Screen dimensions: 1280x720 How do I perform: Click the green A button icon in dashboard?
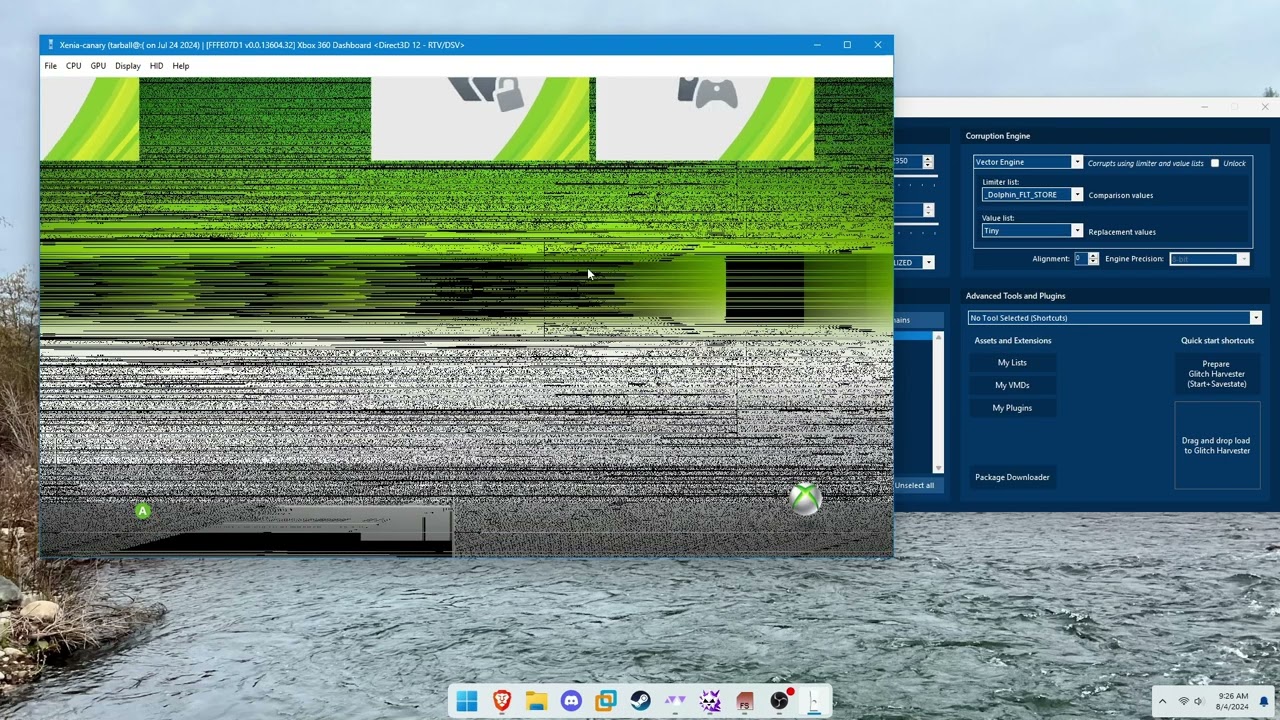[x=143, y=511]
